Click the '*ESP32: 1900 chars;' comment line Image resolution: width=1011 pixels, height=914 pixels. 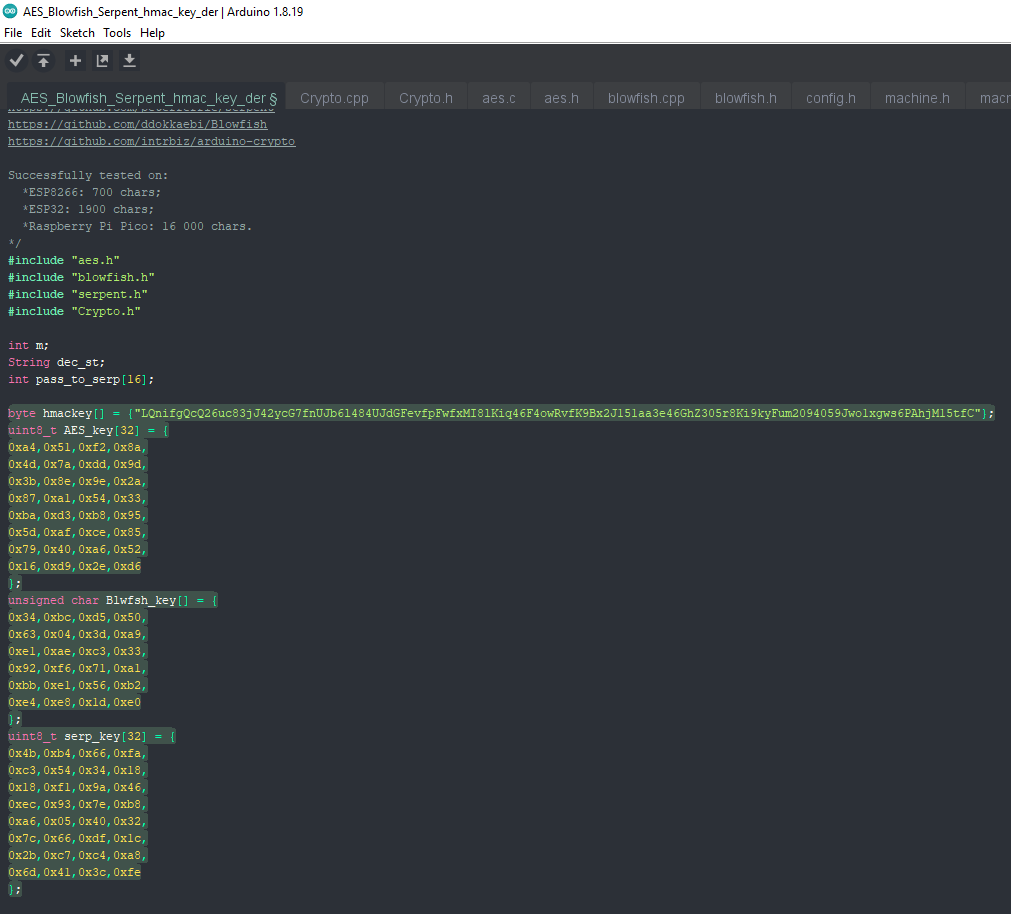click(x=88, y=209)
